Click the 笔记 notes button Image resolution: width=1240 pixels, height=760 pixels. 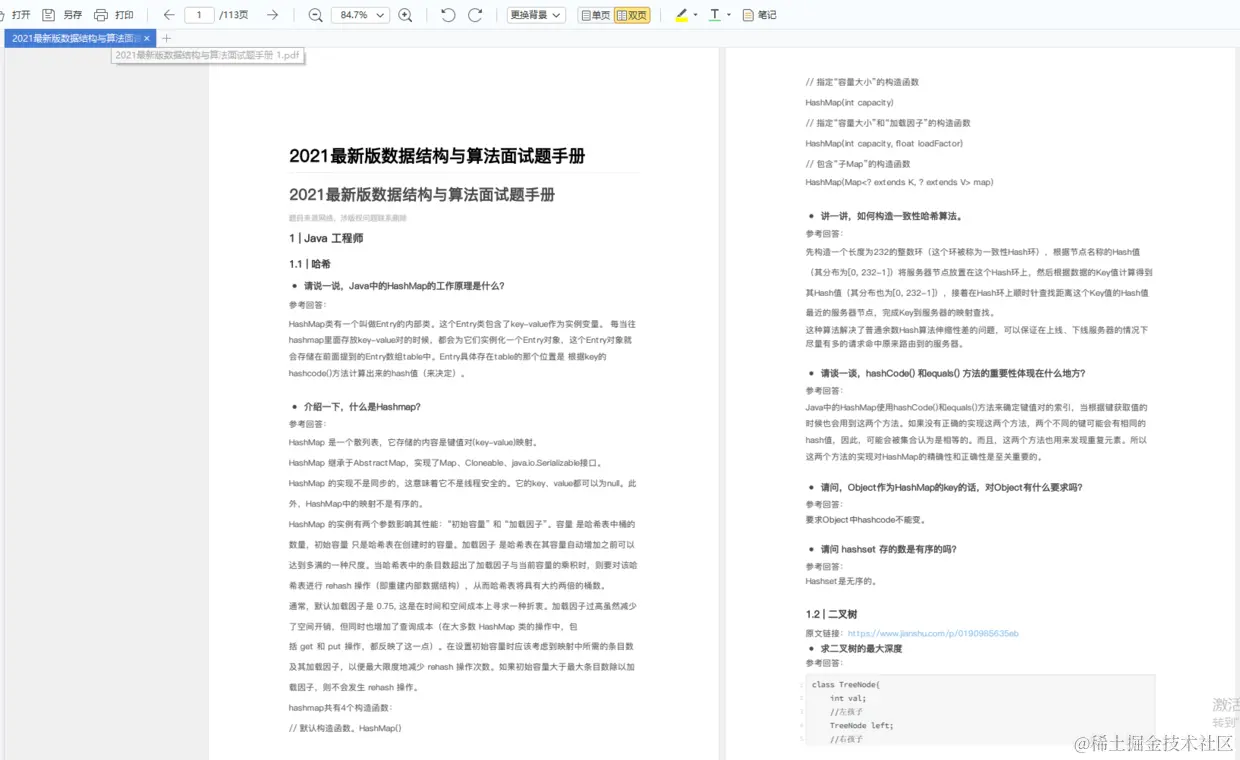(x=759, y=15)
